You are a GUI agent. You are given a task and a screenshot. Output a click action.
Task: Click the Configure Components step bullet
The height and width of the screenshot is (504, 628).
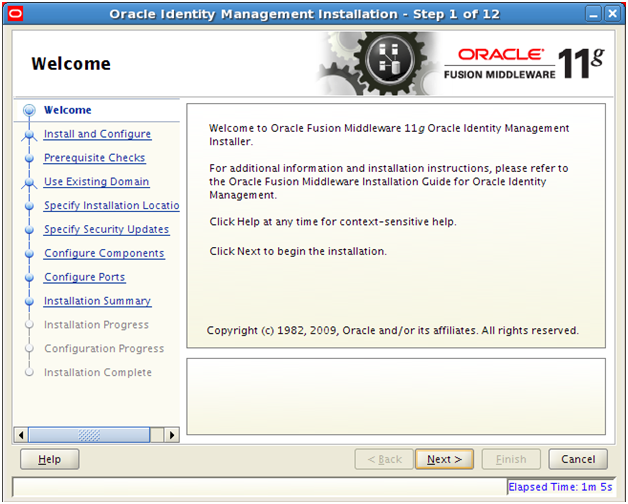[29, 254]
